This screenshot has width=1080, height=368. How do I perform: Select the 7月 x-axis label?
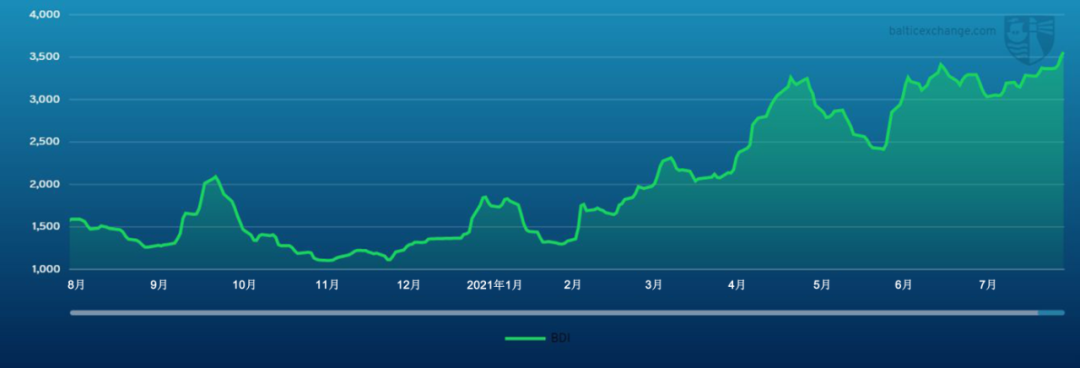coord(988,285)
